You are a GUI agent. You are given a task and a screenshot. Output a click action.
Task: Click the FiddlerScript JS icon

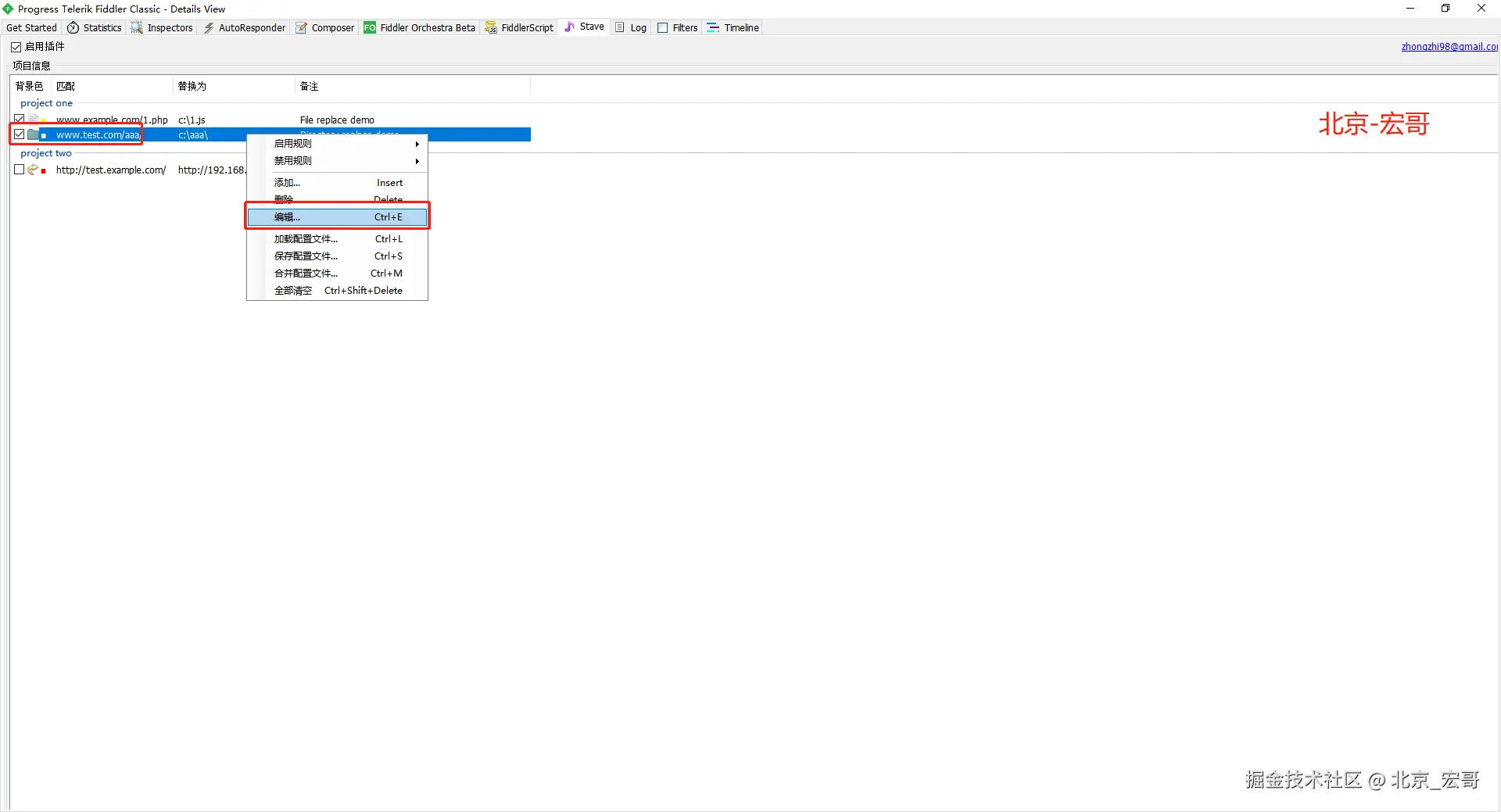[491, 27]
